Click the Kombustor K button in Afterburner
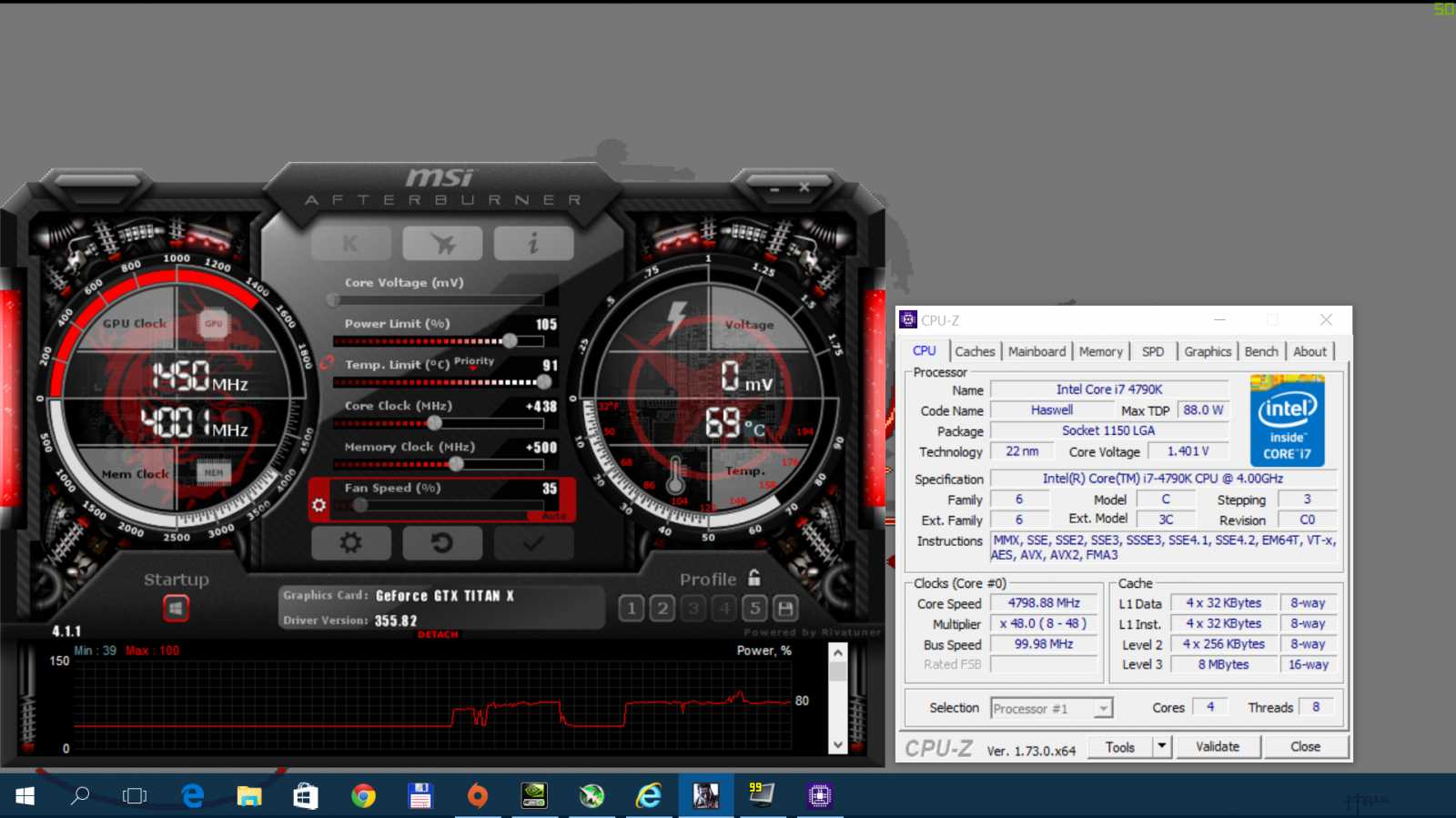Image resolution: width=1456 pixels, height=818 pixels. coord(351,244)
